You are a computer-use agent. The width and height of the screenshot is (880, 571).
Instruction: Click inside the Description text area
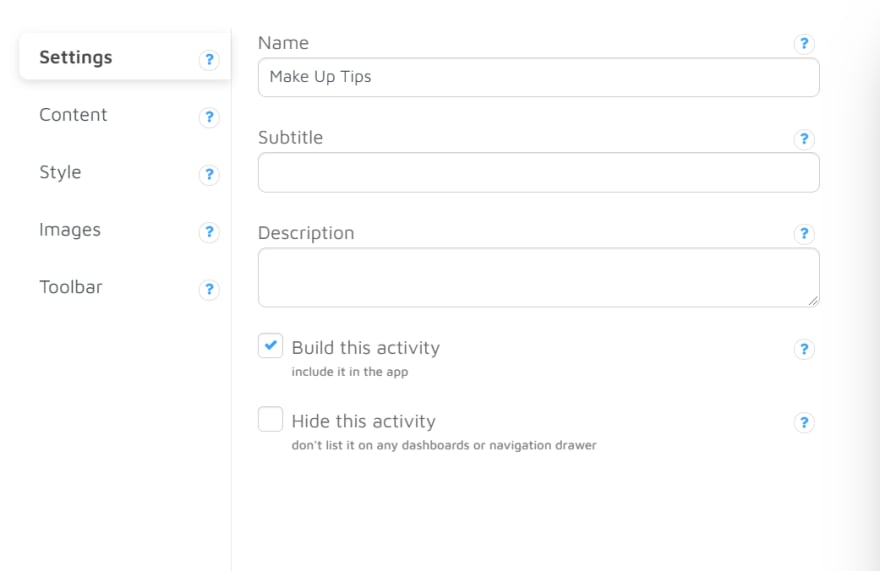pos(538,277)
